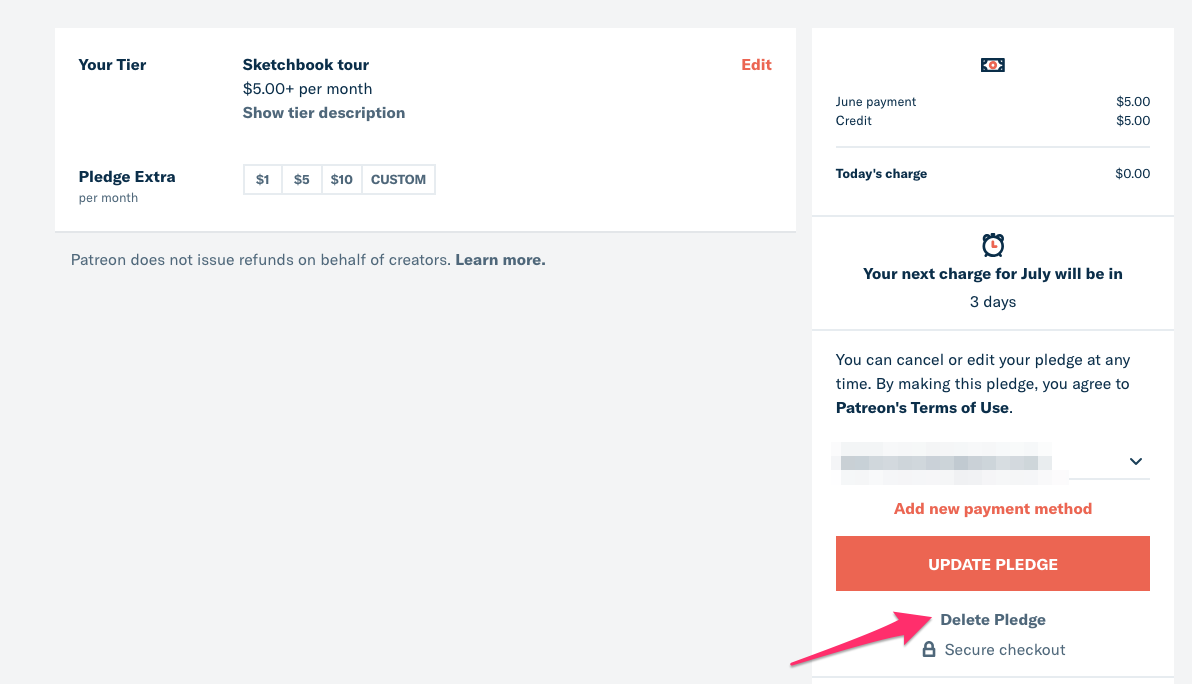Open the Learn more refund link
The width and height of the screenshot is (1192, 684).
coord(500,260)
